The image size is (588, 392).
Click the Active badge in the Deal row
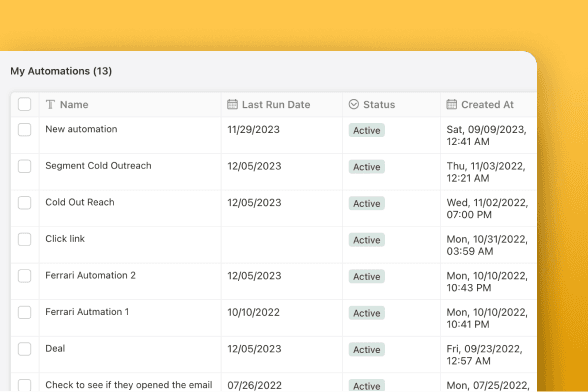[x=367, y=349]
